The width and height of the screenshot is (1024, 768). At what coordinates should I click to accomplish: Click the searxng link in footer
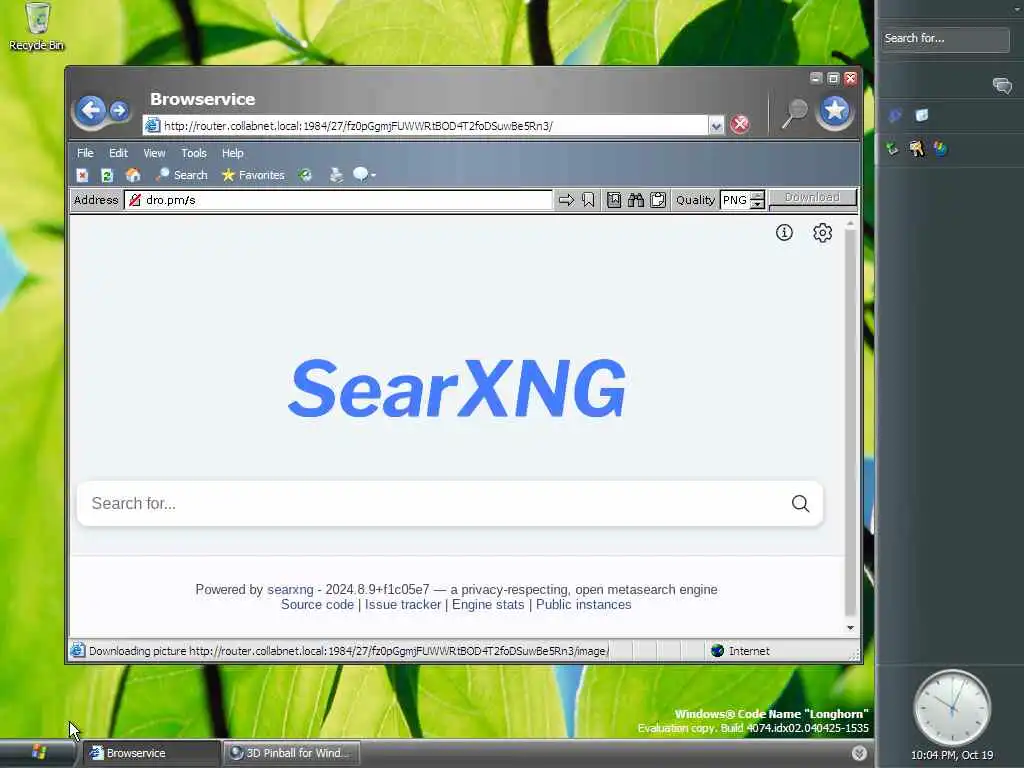pyautogui.click(x=290, y=590)
